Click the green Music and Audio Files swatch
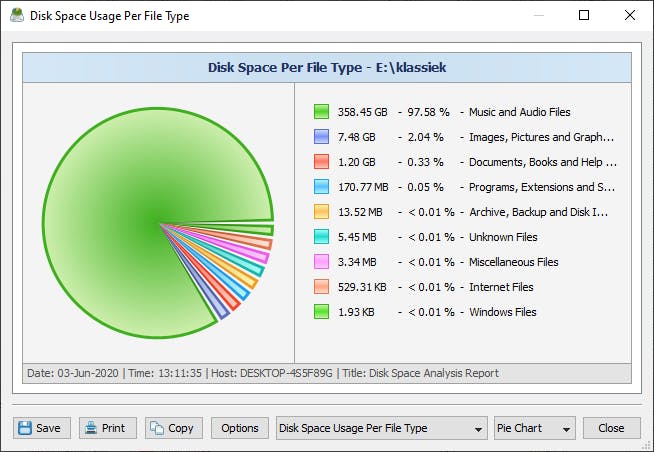 (321, 112)
